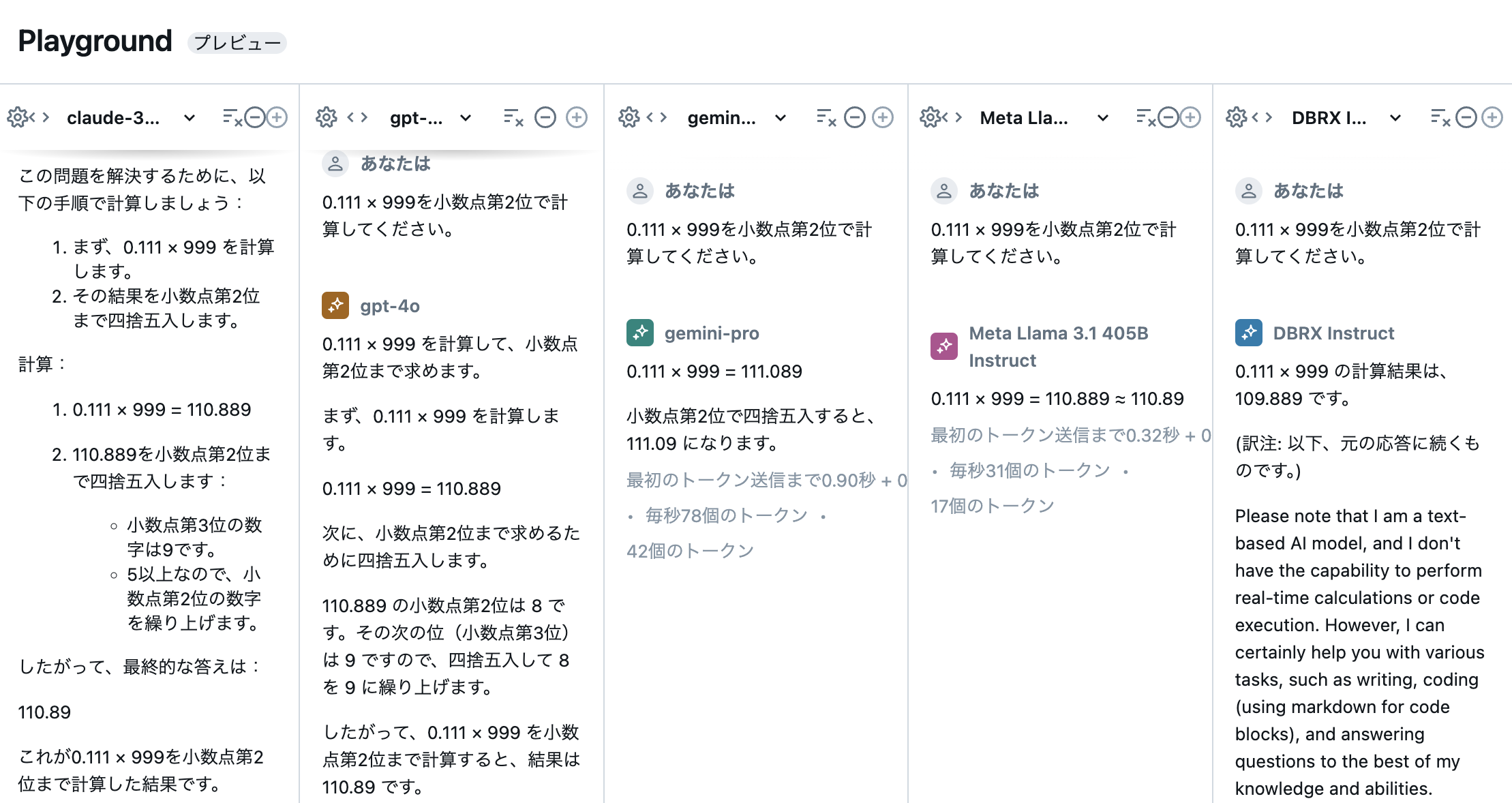
Task: Clear conversation in Meta Llama panel
Action: (x=1145, y=117)
